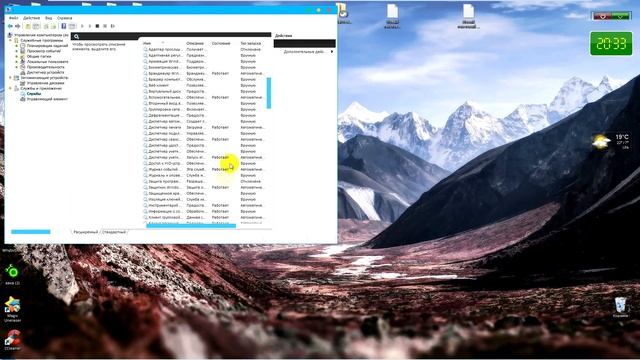This screenshot has width=640, height=360.
Task: Collapse the Служебные программы tree node
Action: [11, 40]
